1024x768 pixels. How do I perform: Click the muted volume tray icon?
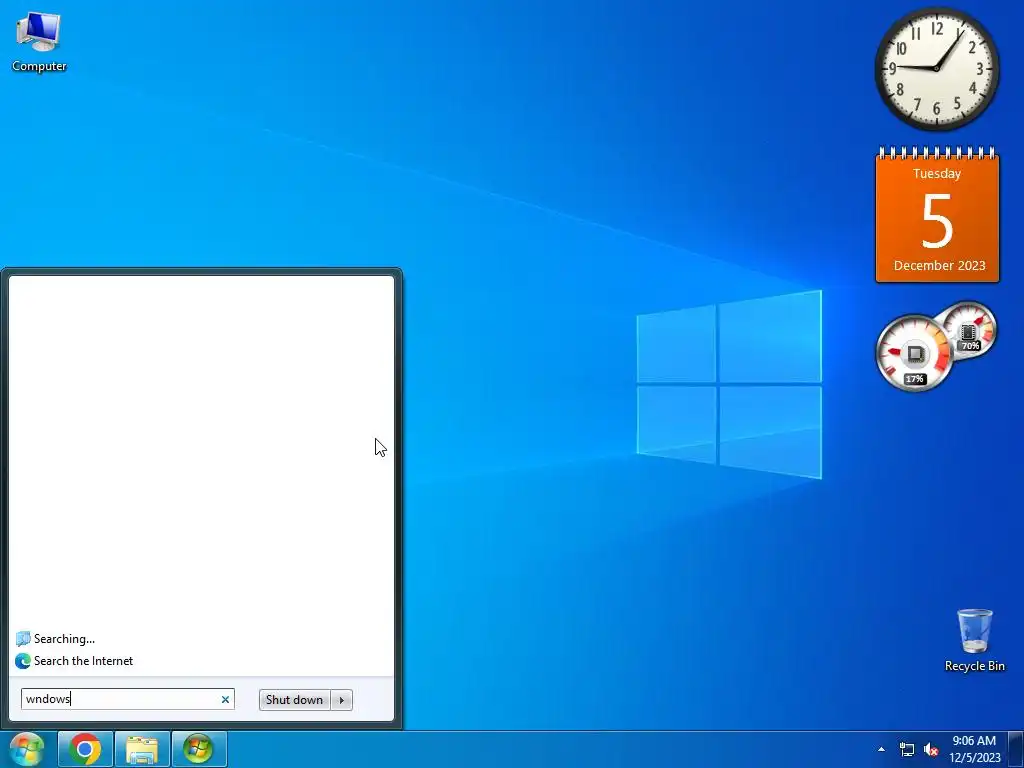931,749
